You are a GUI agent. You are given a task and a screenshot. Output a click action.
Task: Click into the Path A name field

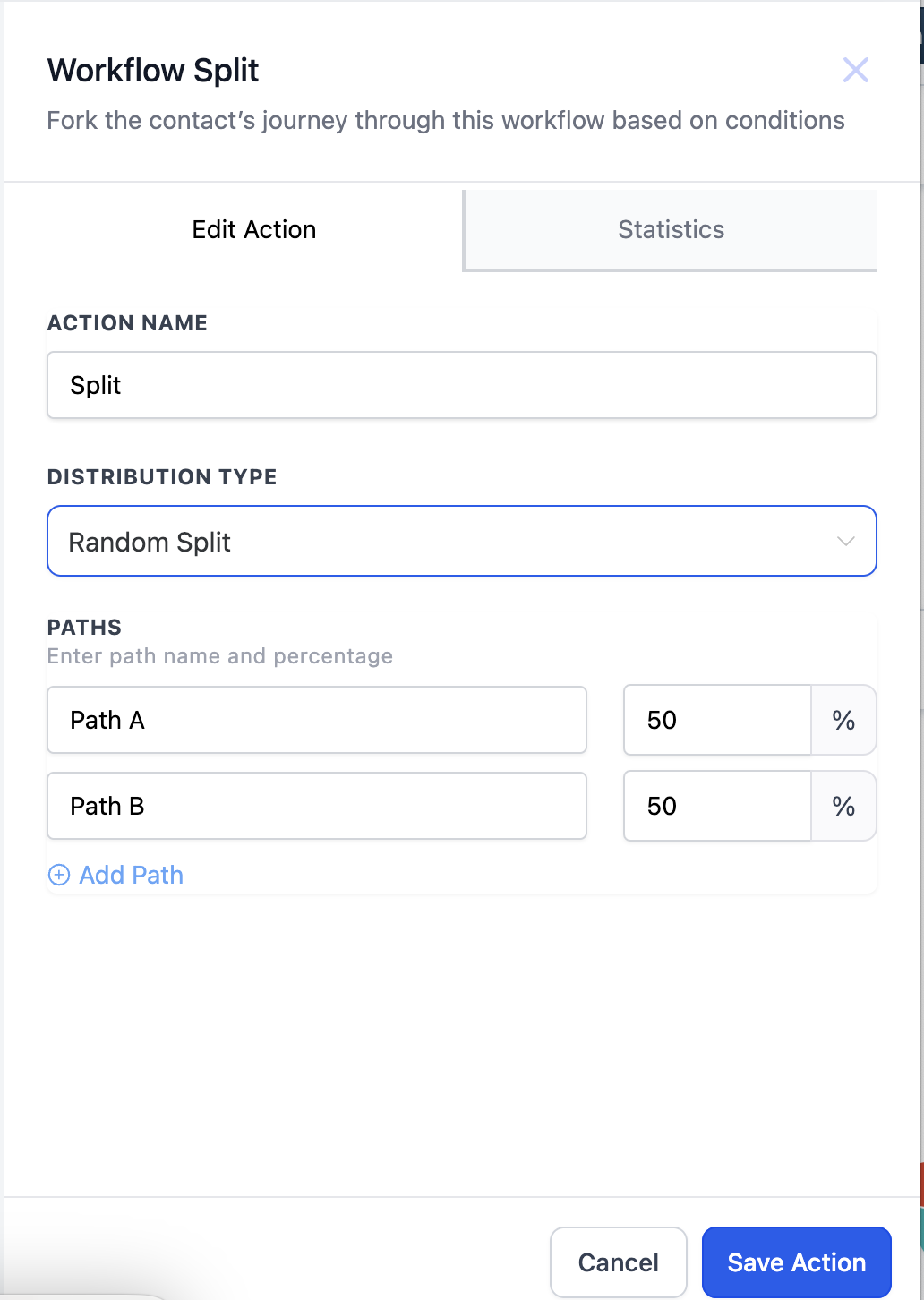[317, 720]
